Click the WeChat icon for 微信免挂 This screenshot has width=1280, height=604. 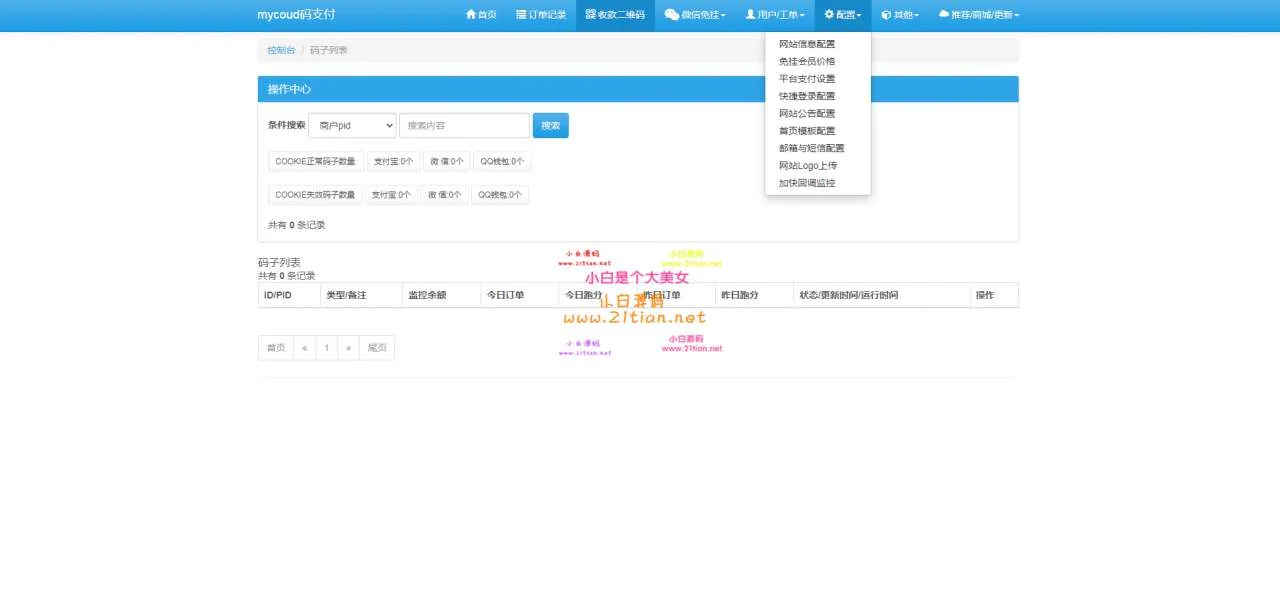[x=671, y=15]
